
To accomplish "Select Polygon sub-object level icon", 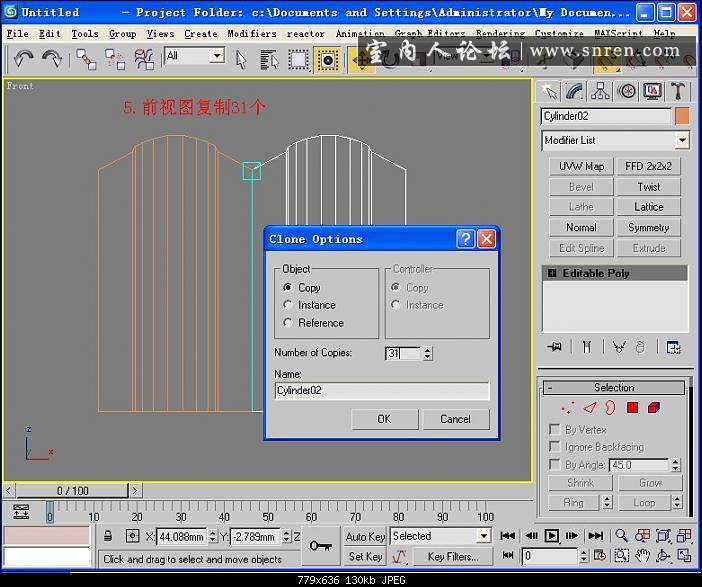I will pyautogui.click(x=632, y=408).
